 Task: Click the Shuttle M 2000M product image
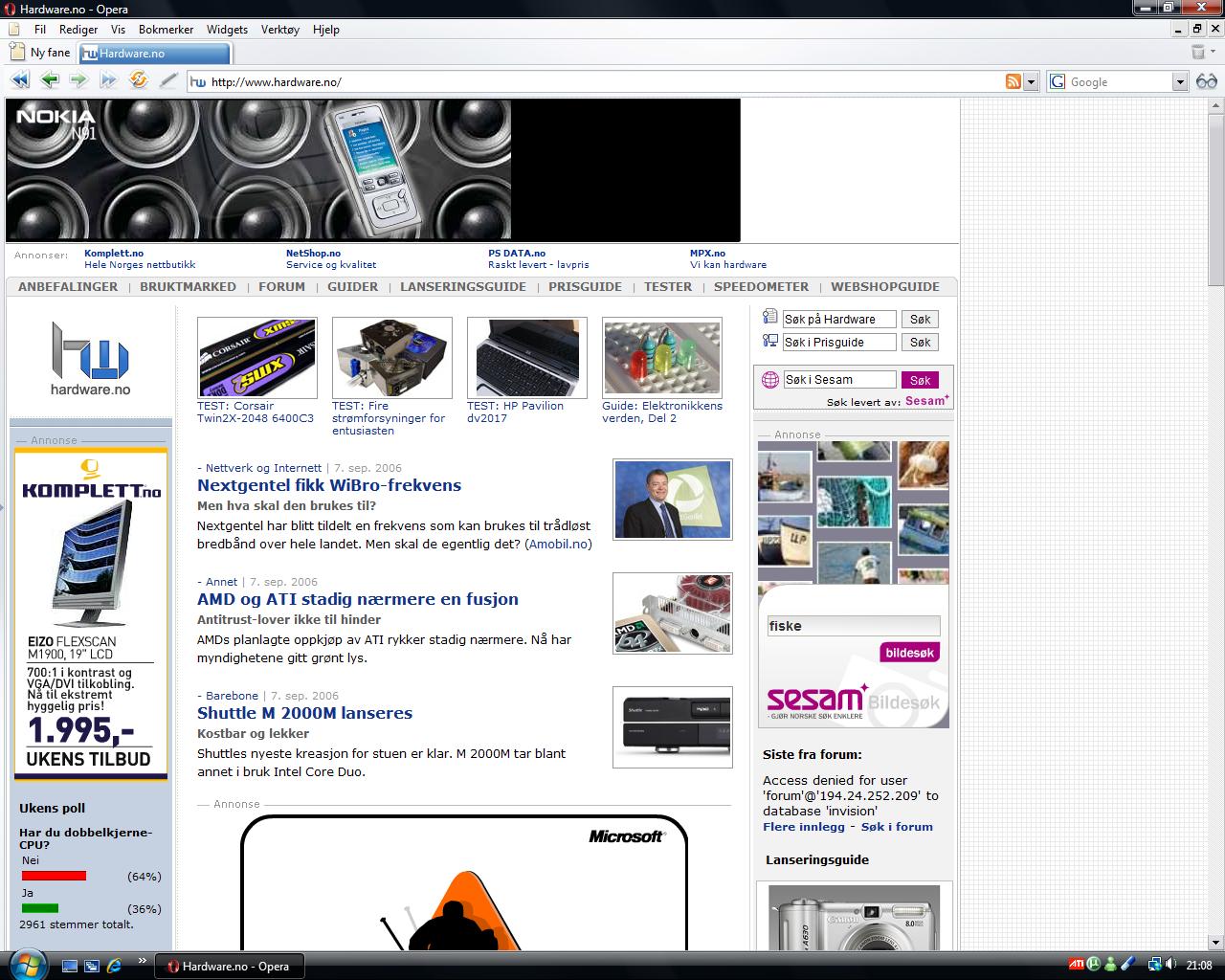click(672, 727)
